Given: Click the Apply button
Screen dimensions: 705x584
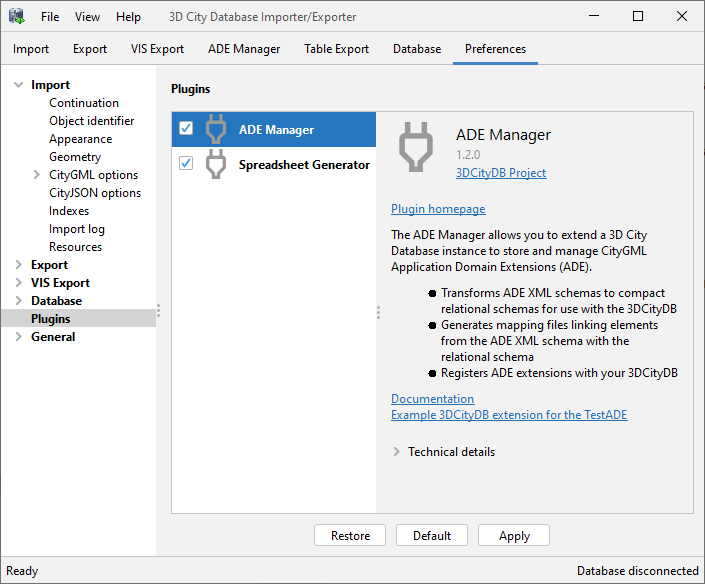Looking at the screenshot, I should pos(514,535).
